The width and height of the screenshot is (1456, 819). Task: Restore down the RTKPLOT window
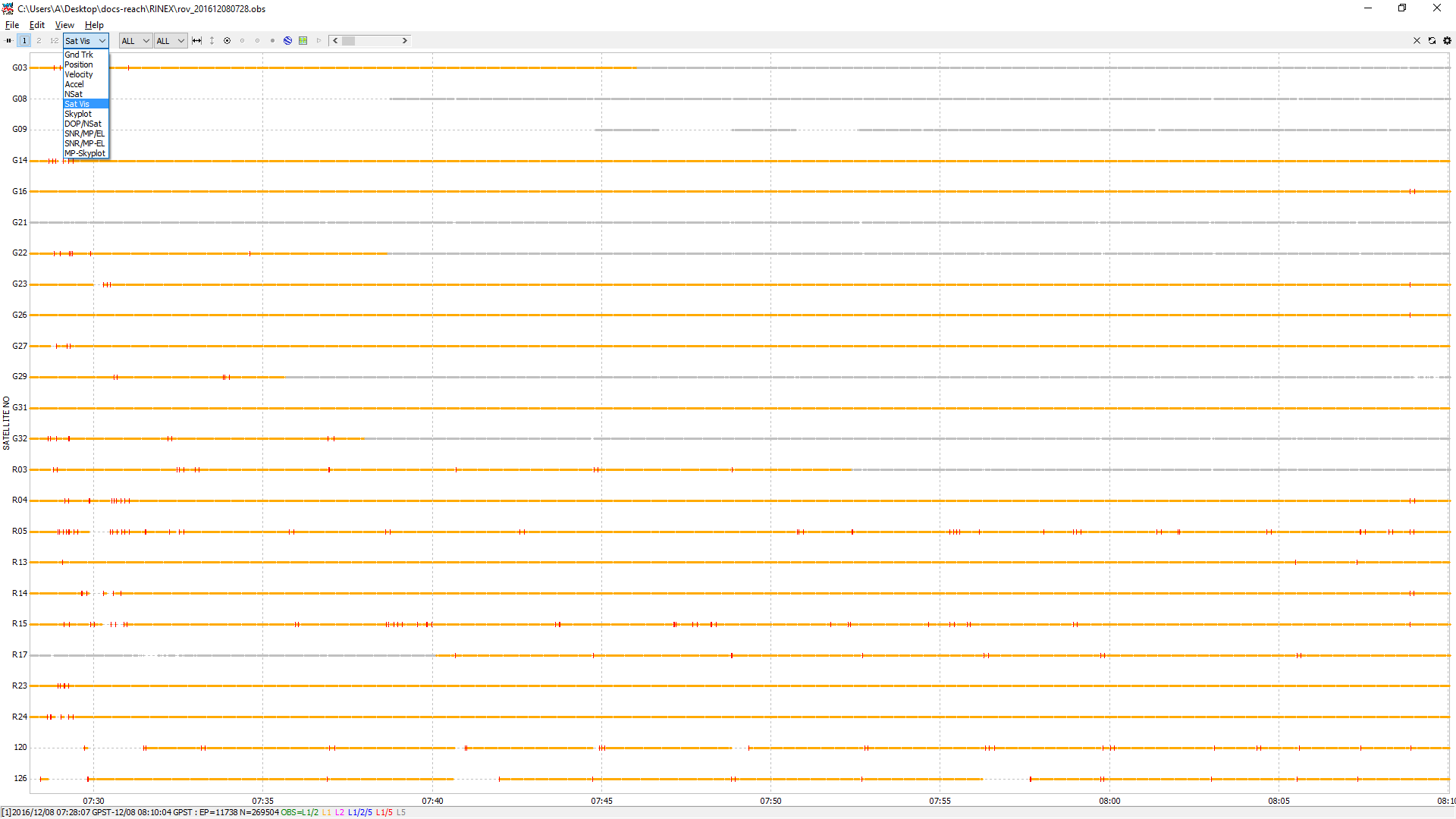click(x=1402, y=8)
